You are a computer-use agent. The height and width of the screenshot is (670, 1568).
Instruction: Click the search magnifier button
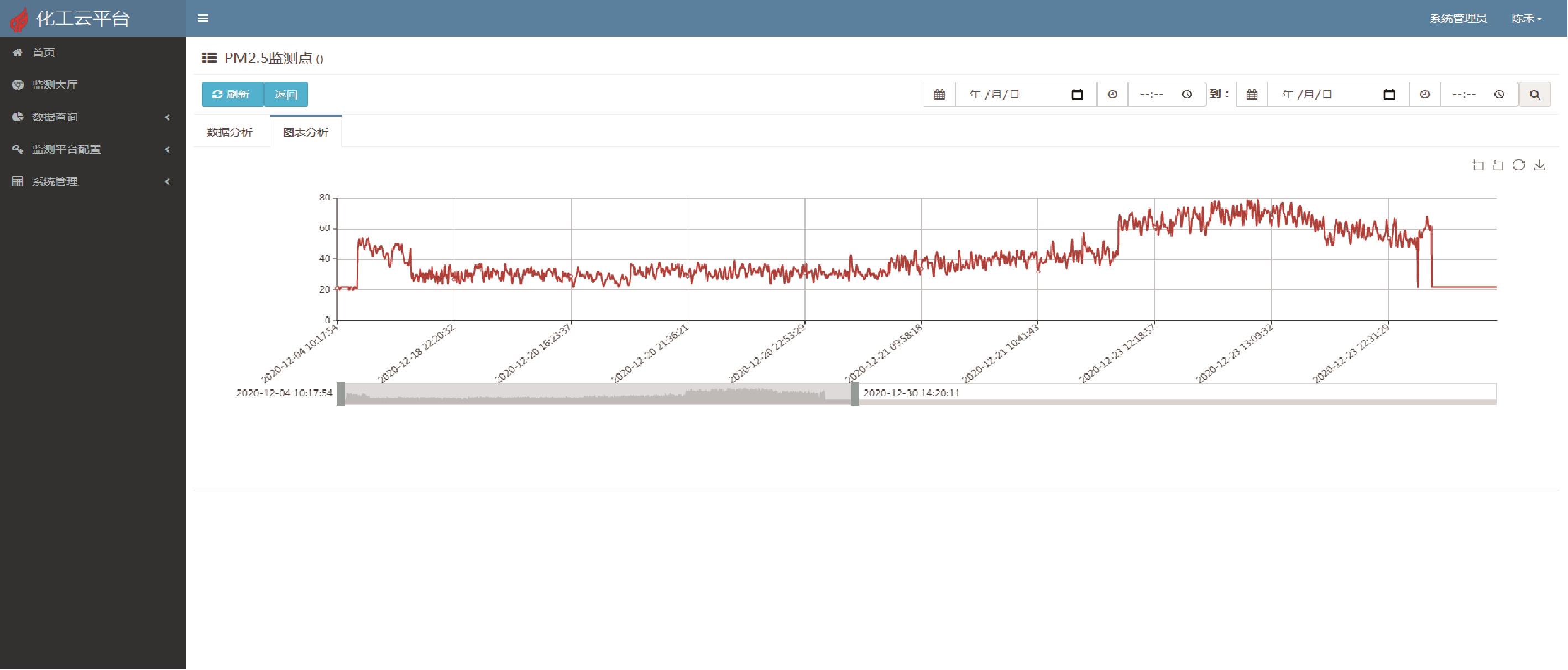(x=1534, y=95)
